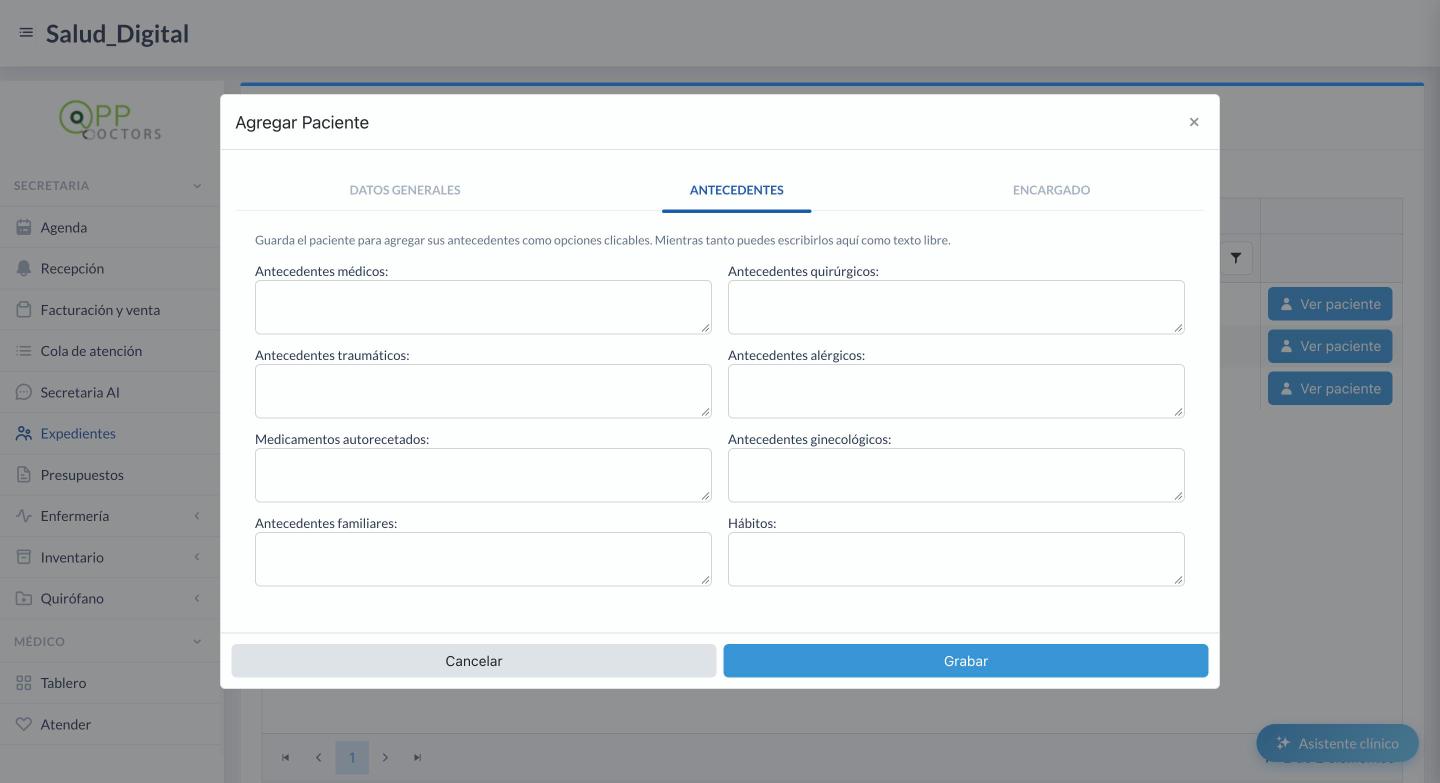1440x783 pixels.
Task: Go to the previous results page
Action: (x=319, y=757)
